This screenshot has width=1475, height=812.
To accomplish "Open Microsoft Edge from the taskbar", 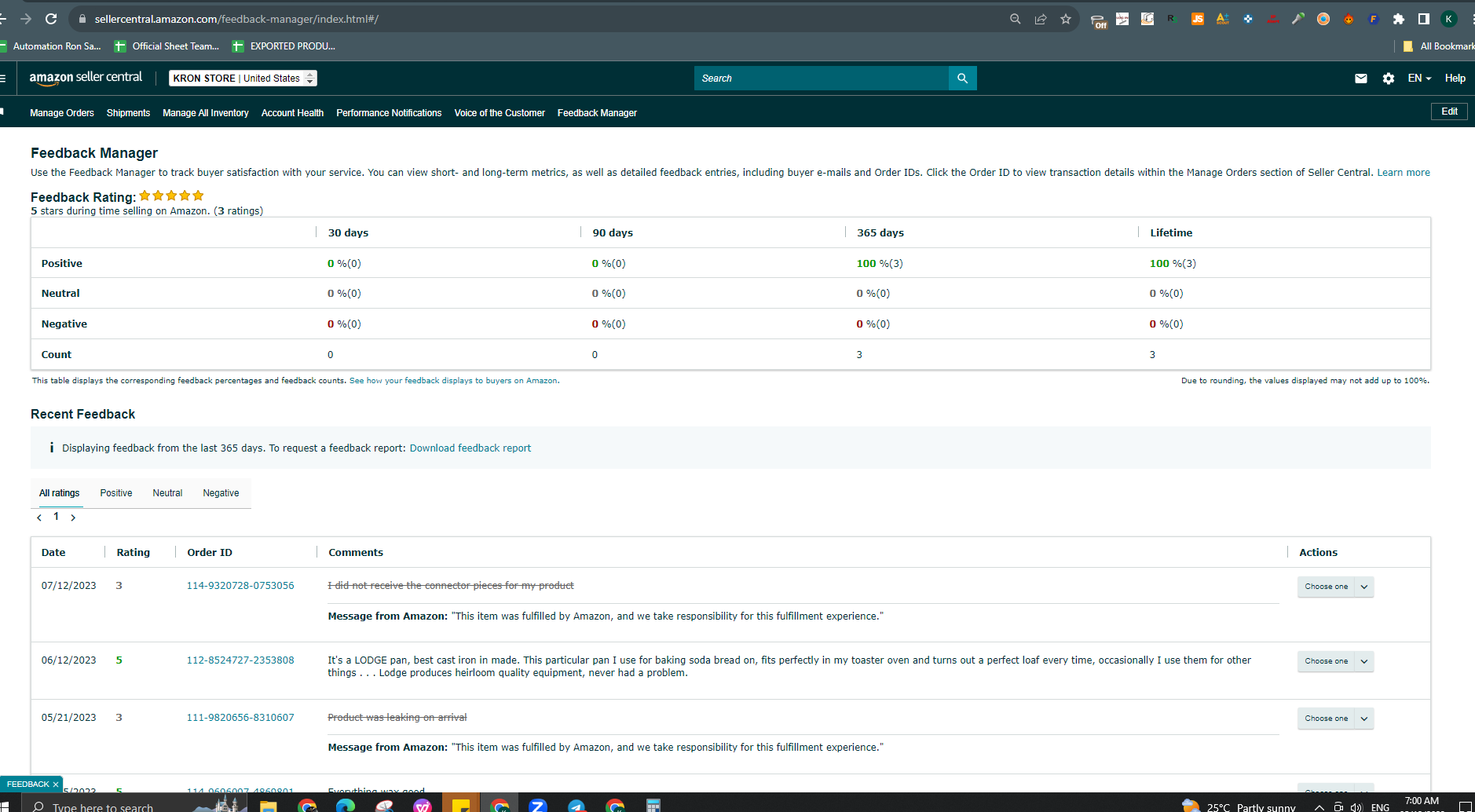I will 346,805.
